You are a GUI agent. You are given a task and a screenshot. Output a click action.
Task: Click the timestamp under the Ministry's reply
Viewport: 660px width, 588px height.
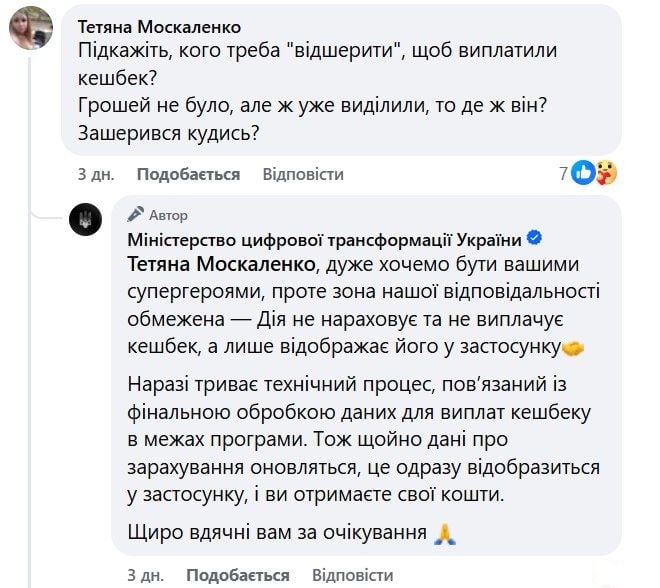(145, 575)
